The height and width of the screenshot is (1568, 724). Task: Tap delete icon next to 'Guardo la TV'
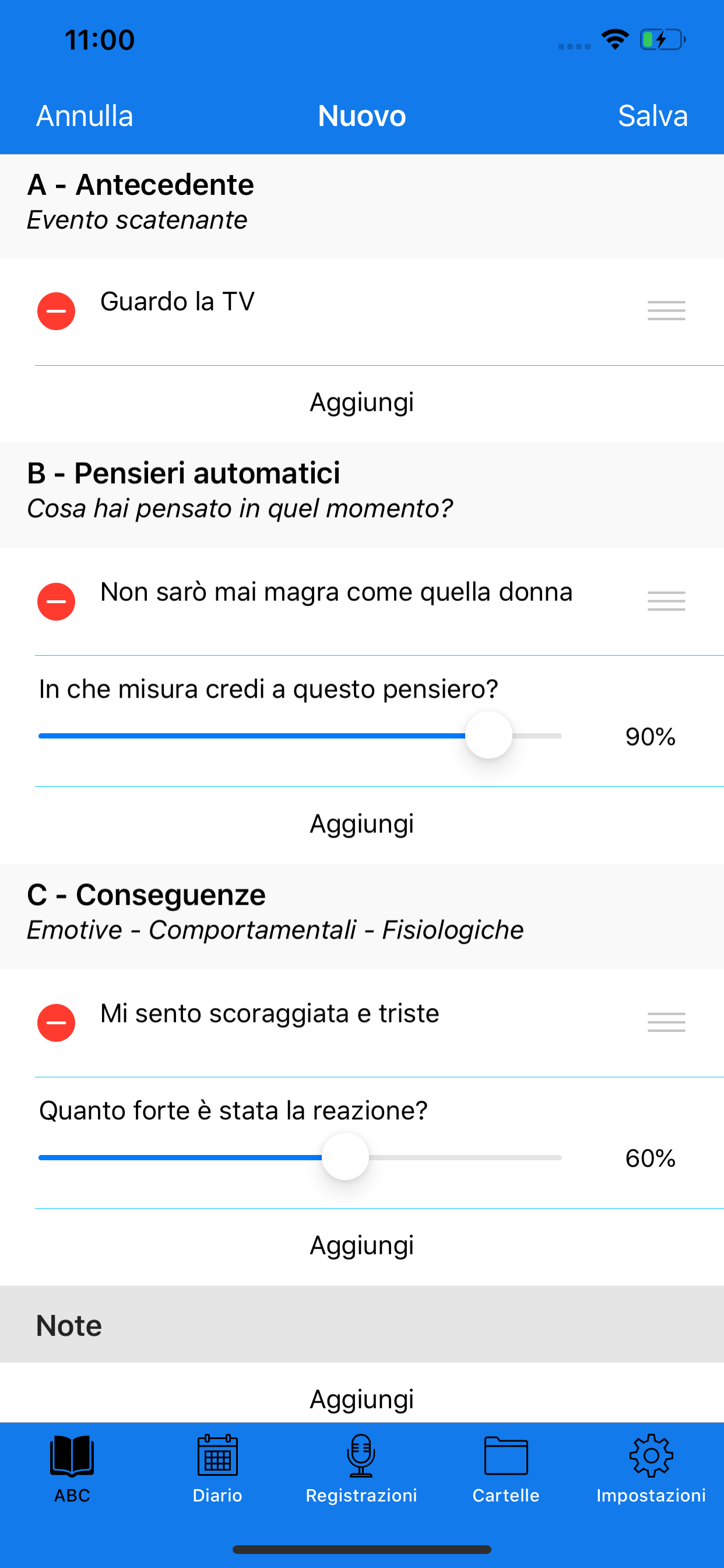56,311
